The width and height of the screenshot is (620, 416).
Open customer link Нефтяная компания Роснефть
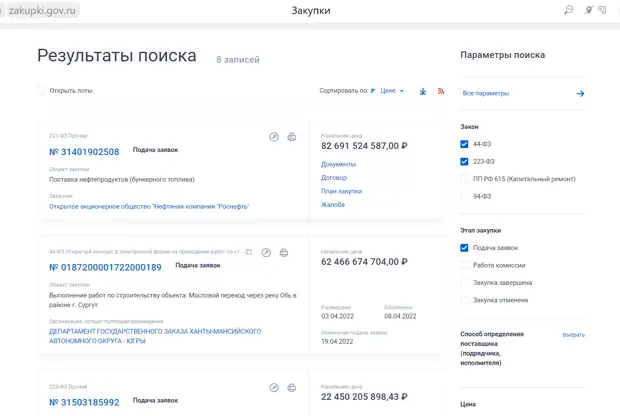pyautogui.click(x=149, y=206)
